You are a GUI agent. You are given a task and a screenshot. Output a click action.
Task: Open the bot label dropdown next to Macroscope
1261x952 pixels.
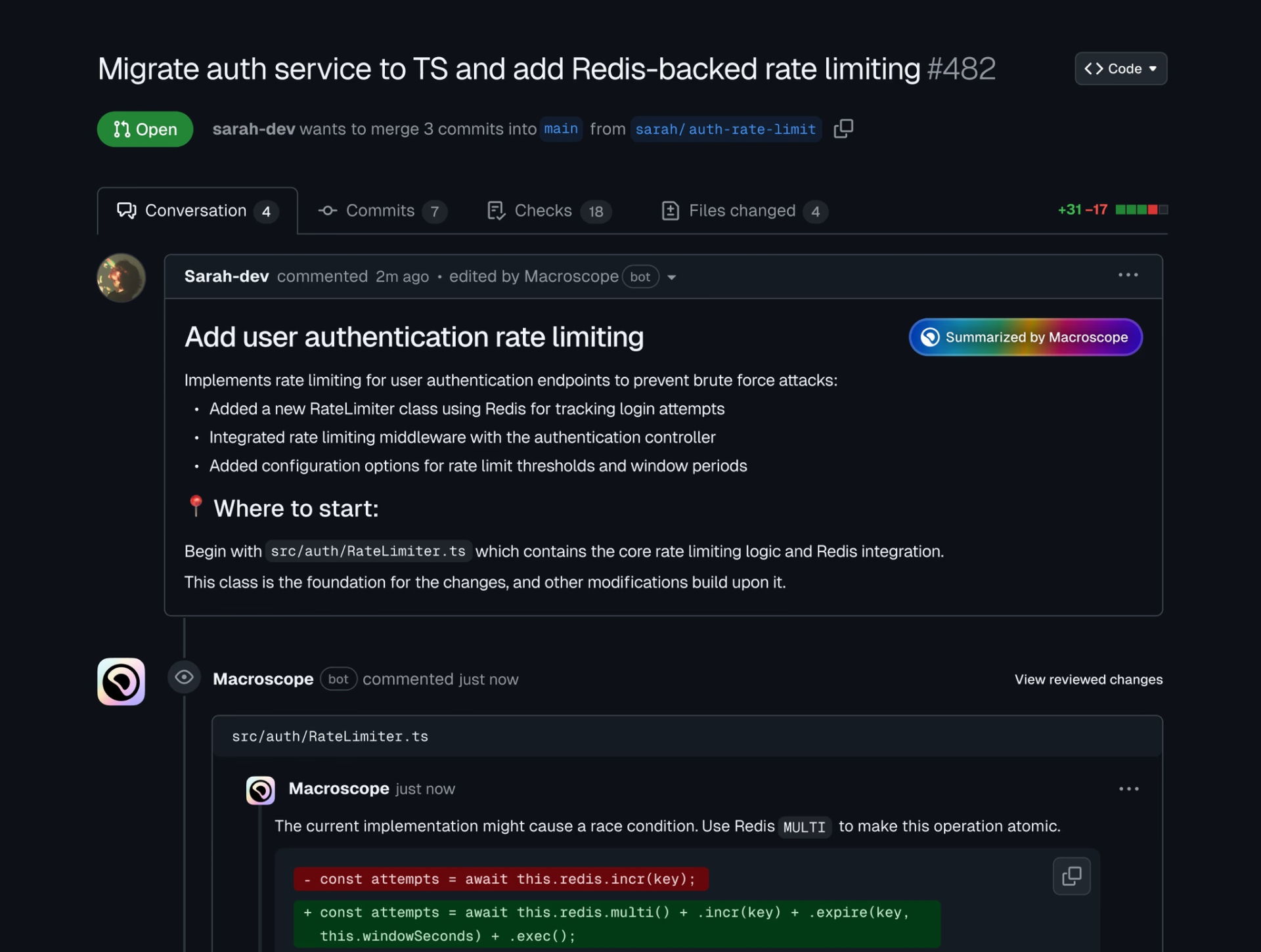pyautogui.click(x=671, y=277)
